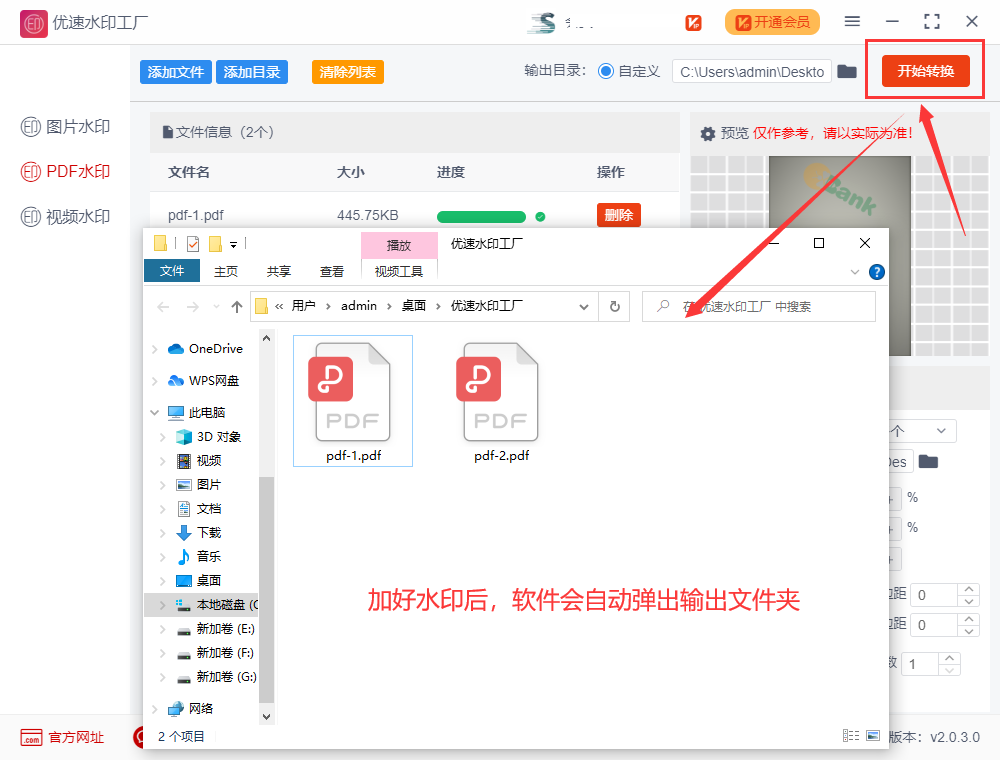Image resolution: width=1000 pixels, height=760 pixels.
Task: Select the pdf-1.pdf file thumbnail
Action: (353, 401)
